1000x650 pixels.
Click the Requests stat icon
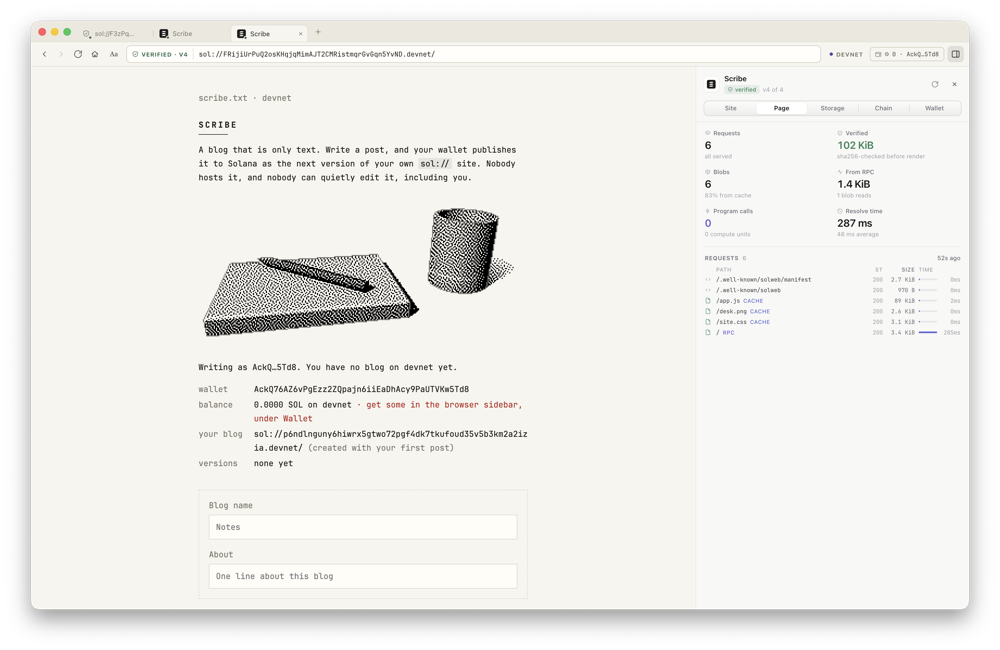[707, 133]
